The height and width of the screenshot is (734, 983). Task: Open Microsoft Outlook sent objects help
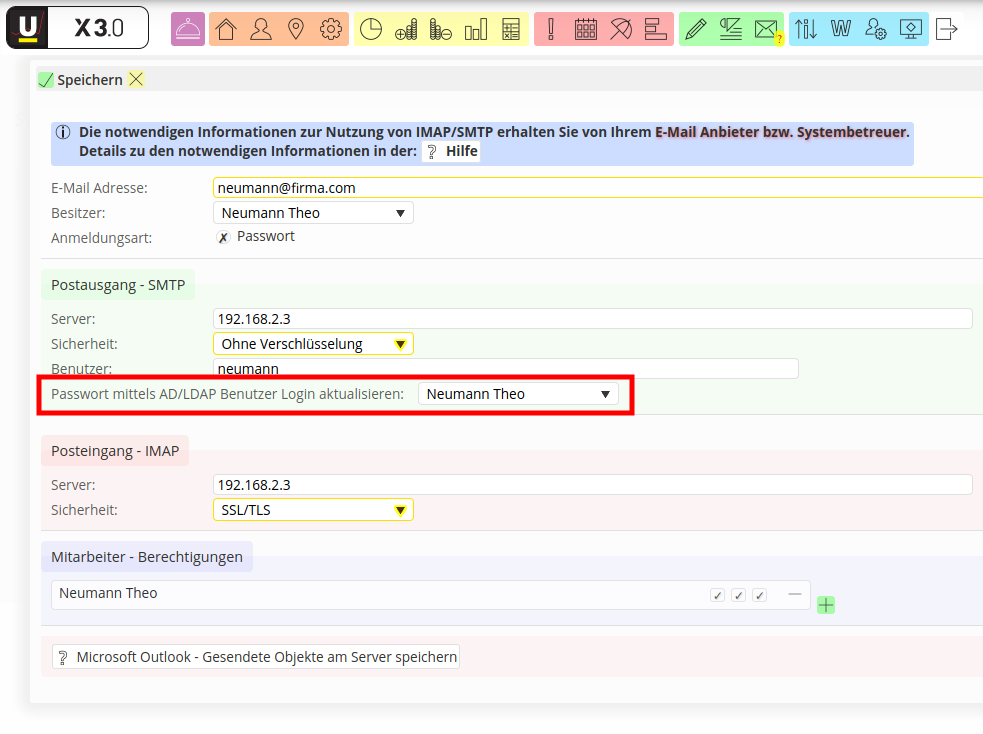click(x=256, y=657)
